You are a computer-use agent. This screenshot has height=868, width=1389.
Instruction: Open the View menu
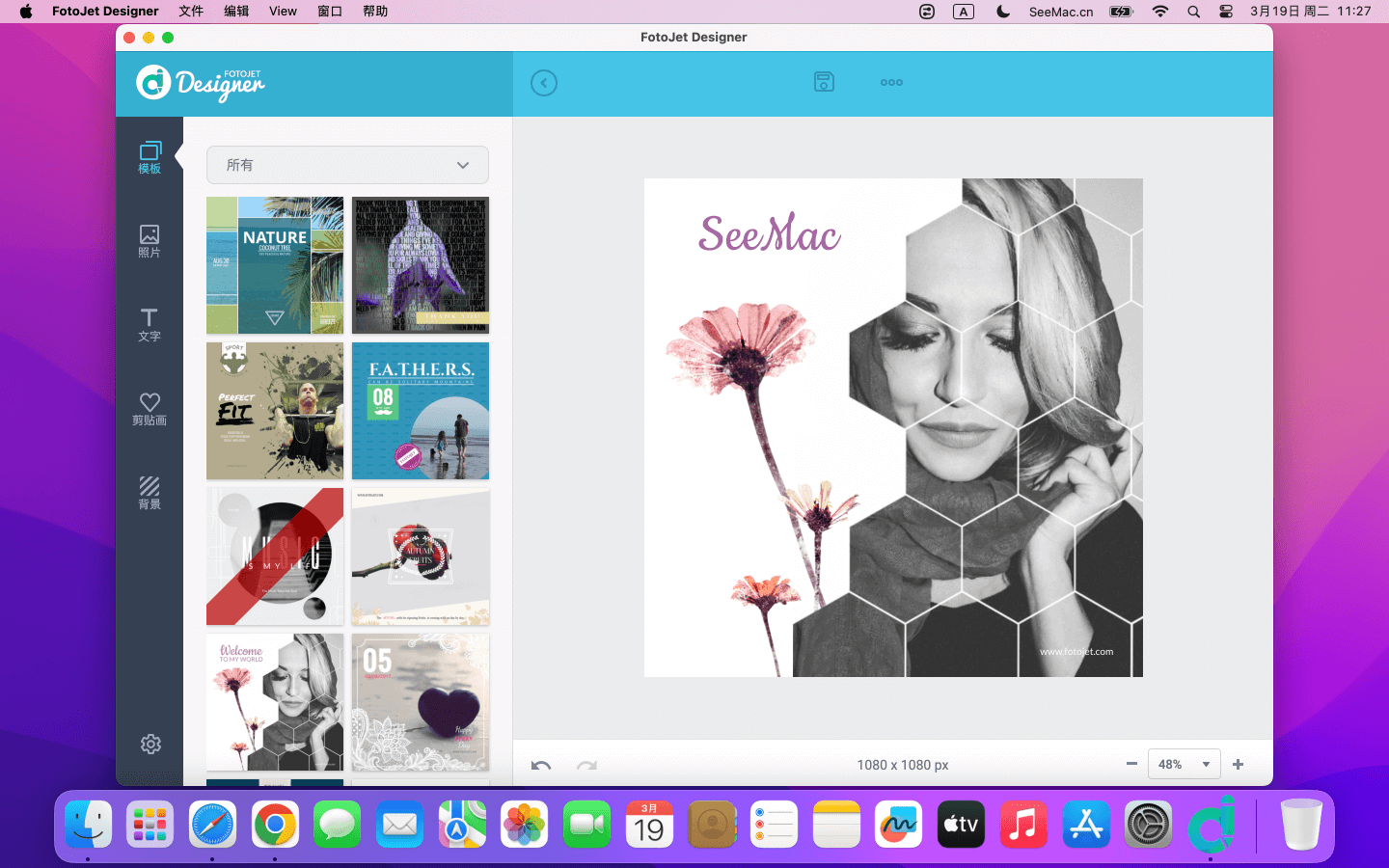pyautogui.click(x=283, y=12)
